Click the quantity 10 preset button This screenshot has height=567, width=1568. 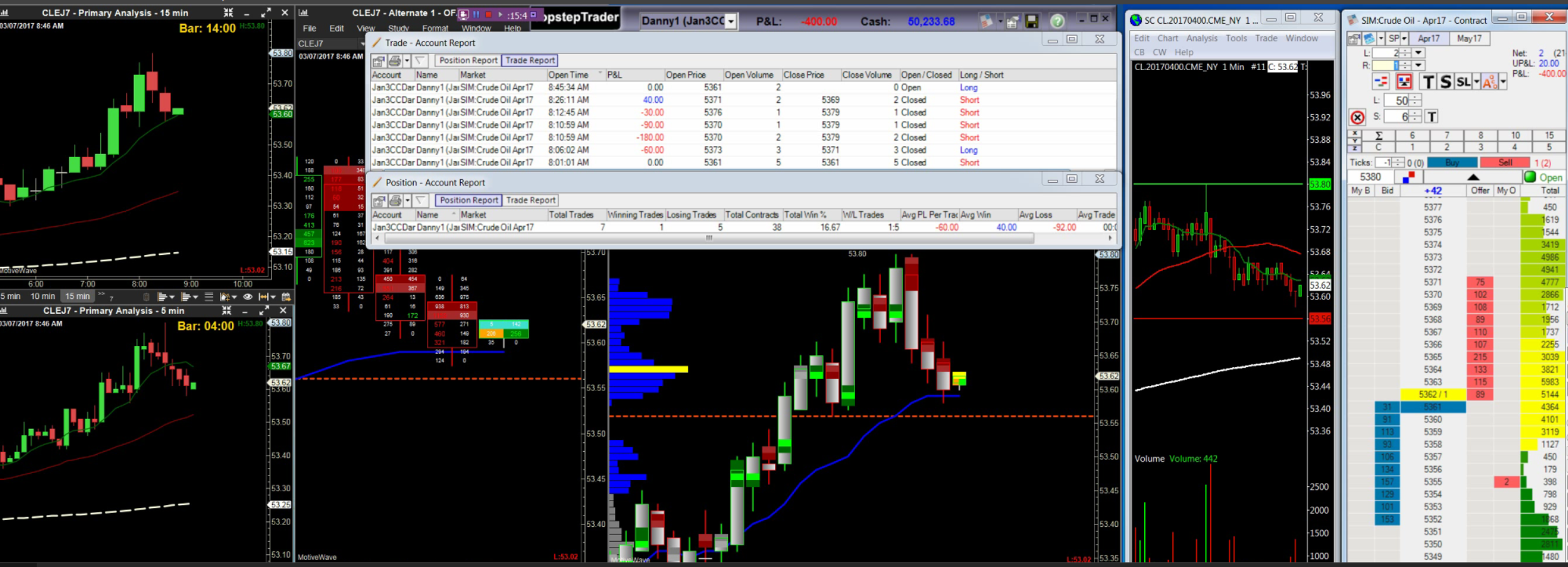click(1515, 135)
